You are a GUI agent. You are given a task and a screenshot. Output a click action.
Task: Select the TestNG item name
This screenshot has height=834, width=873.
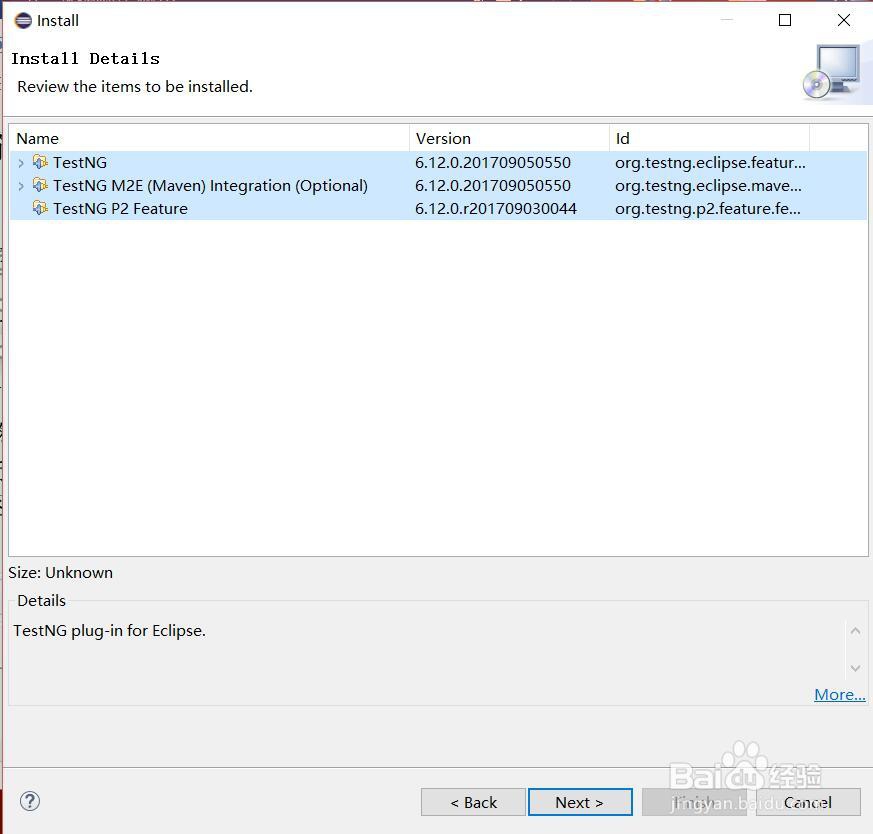pos(80,163)
